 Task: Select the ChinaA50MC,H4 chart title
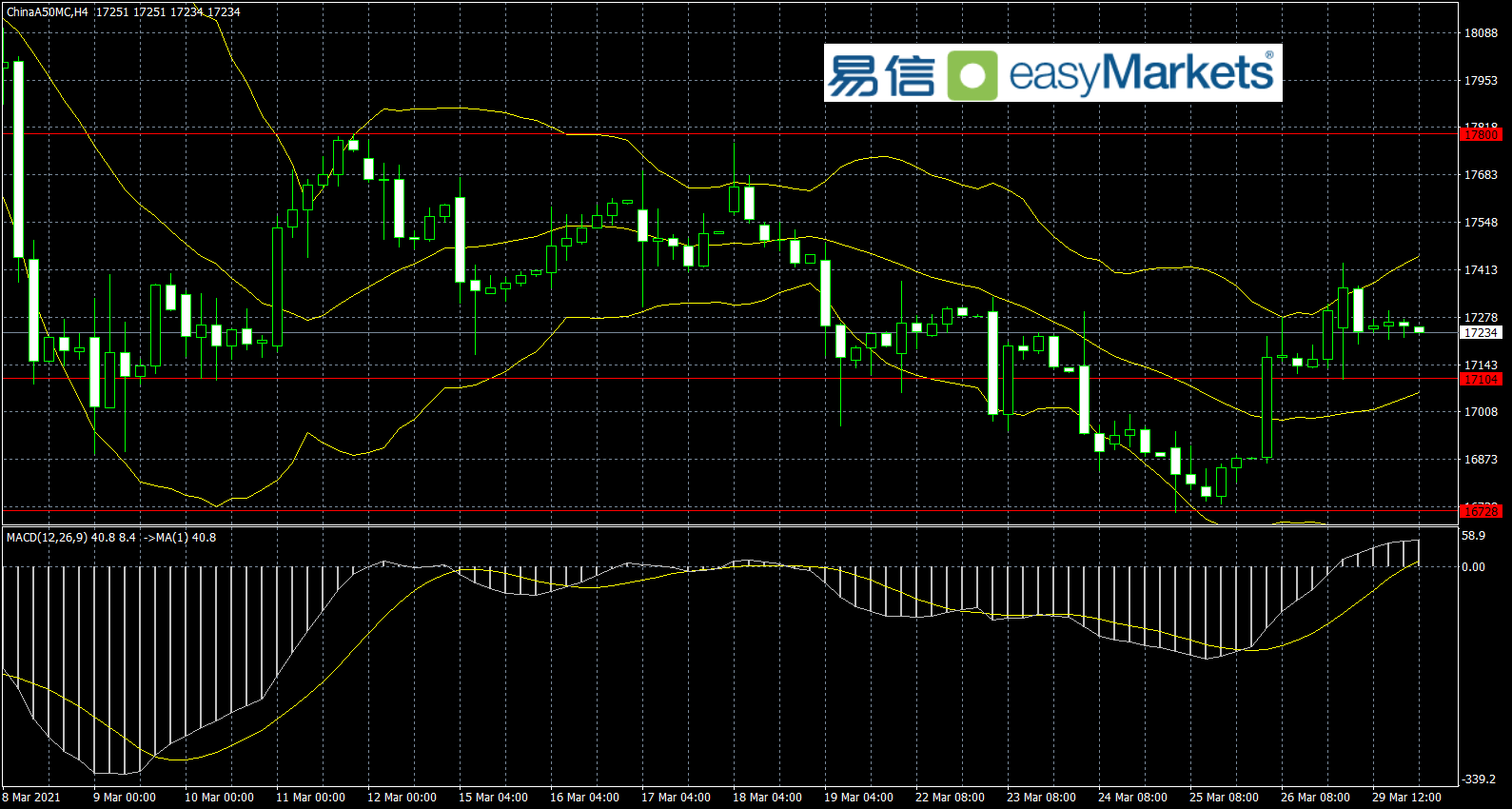(48, 12)
